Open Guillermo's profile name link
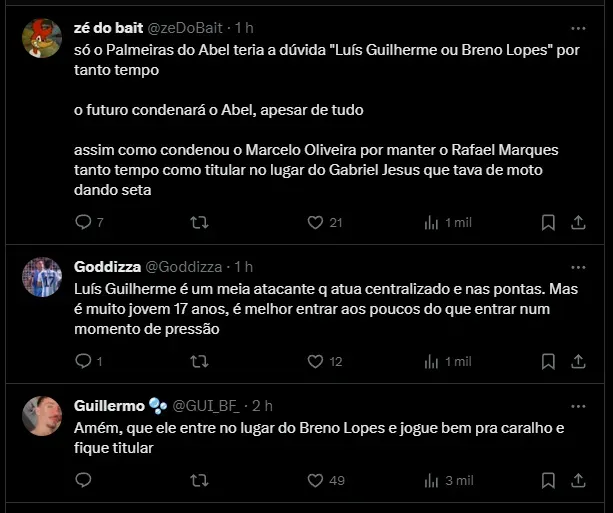 click(109, 406)
